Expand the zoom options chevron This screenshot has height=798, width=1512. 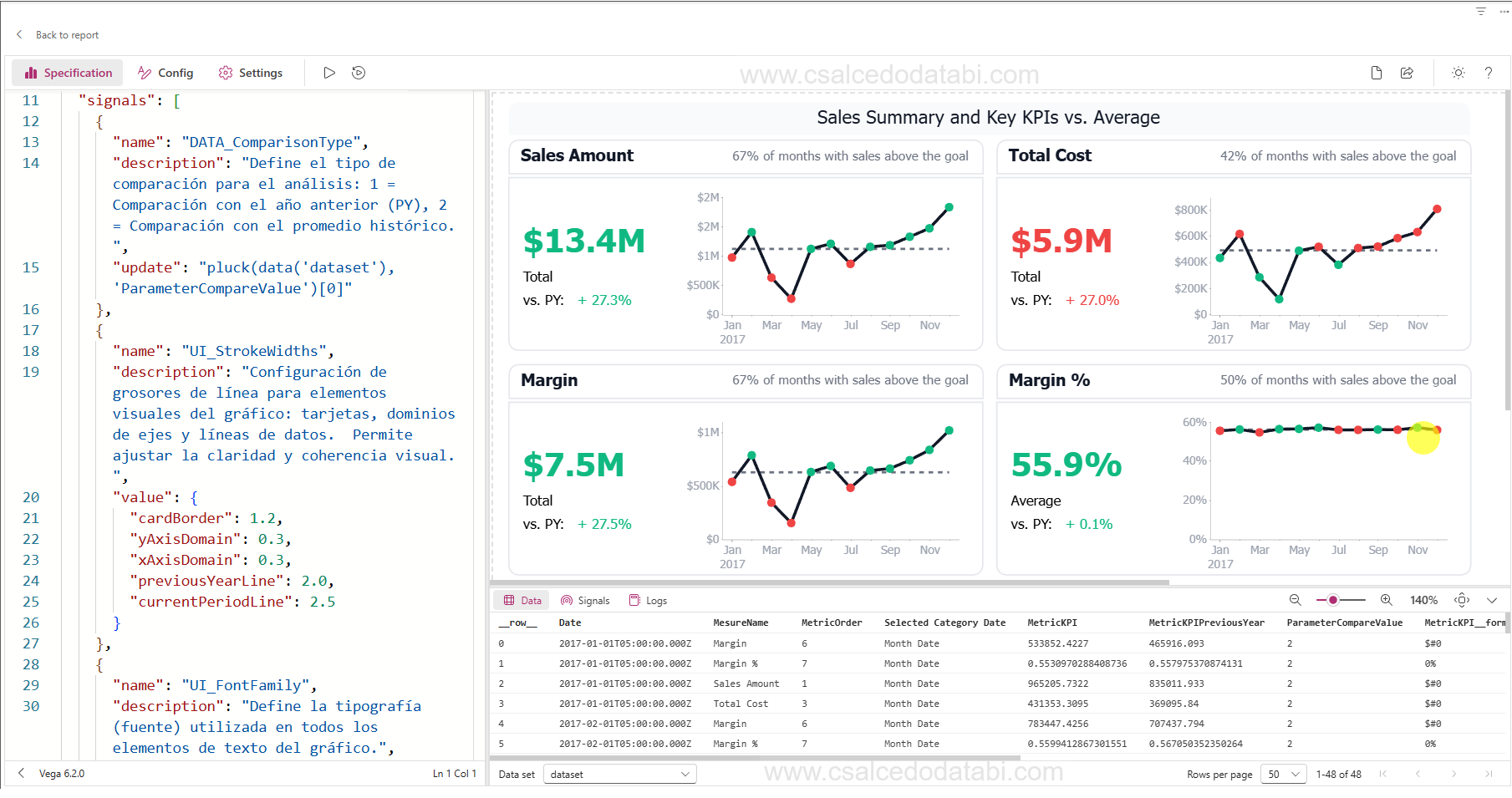coord(1492,600)
